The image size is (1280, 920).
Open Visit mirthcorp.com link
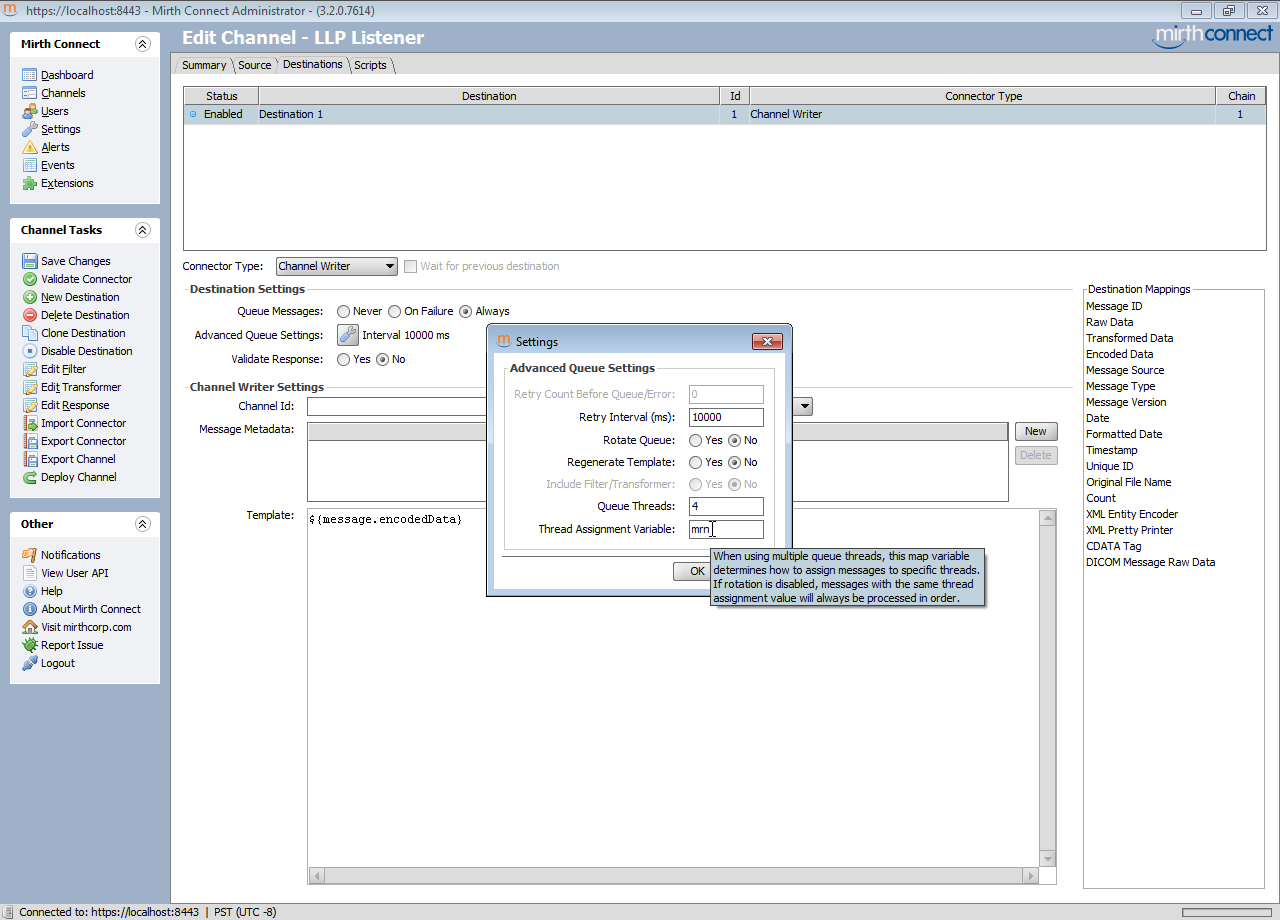click(86, 627)
